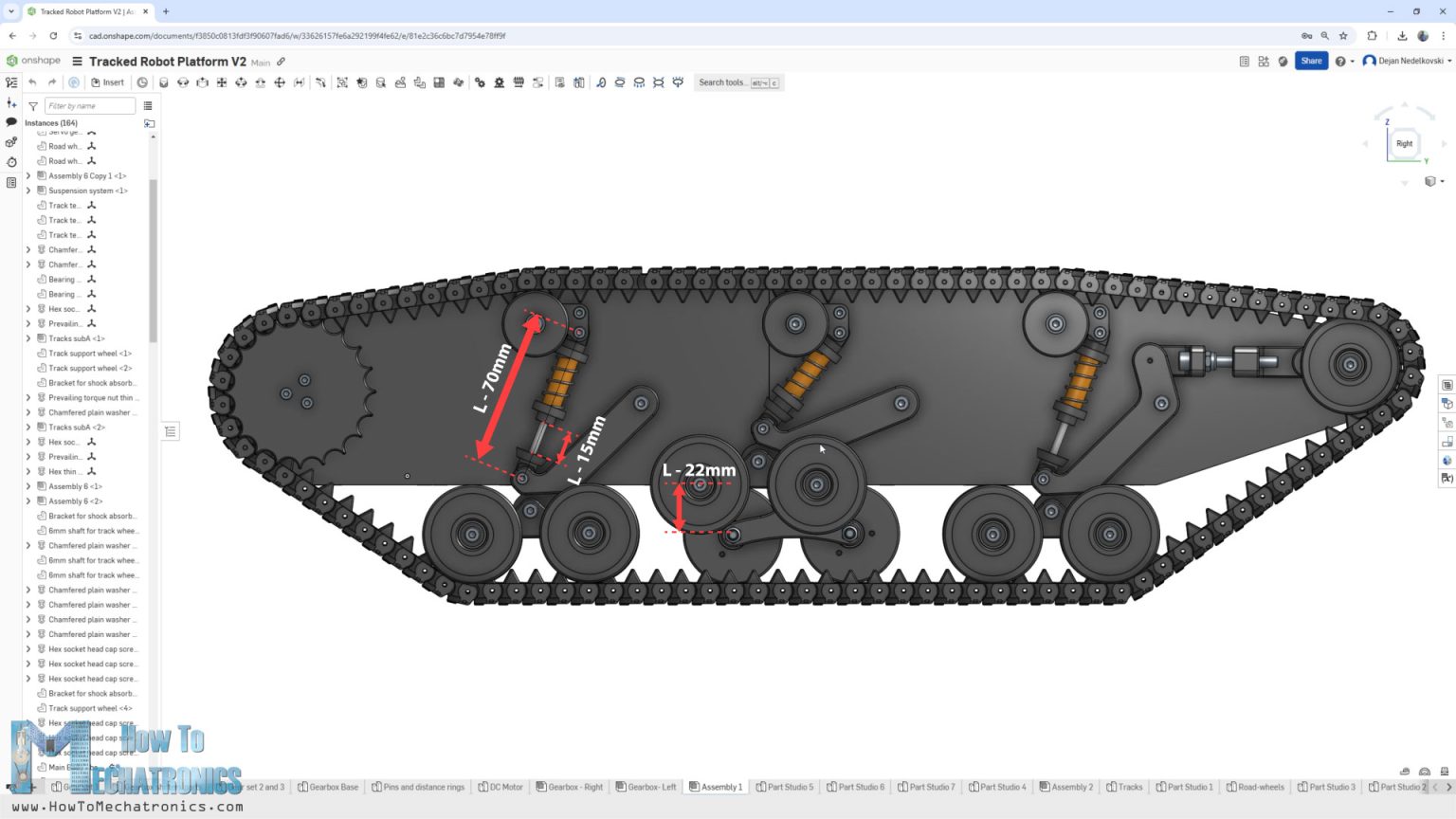This screenshot has width=1456, height=819.
Task: Switch to the Tracks tab
Action: (1124, 787)
